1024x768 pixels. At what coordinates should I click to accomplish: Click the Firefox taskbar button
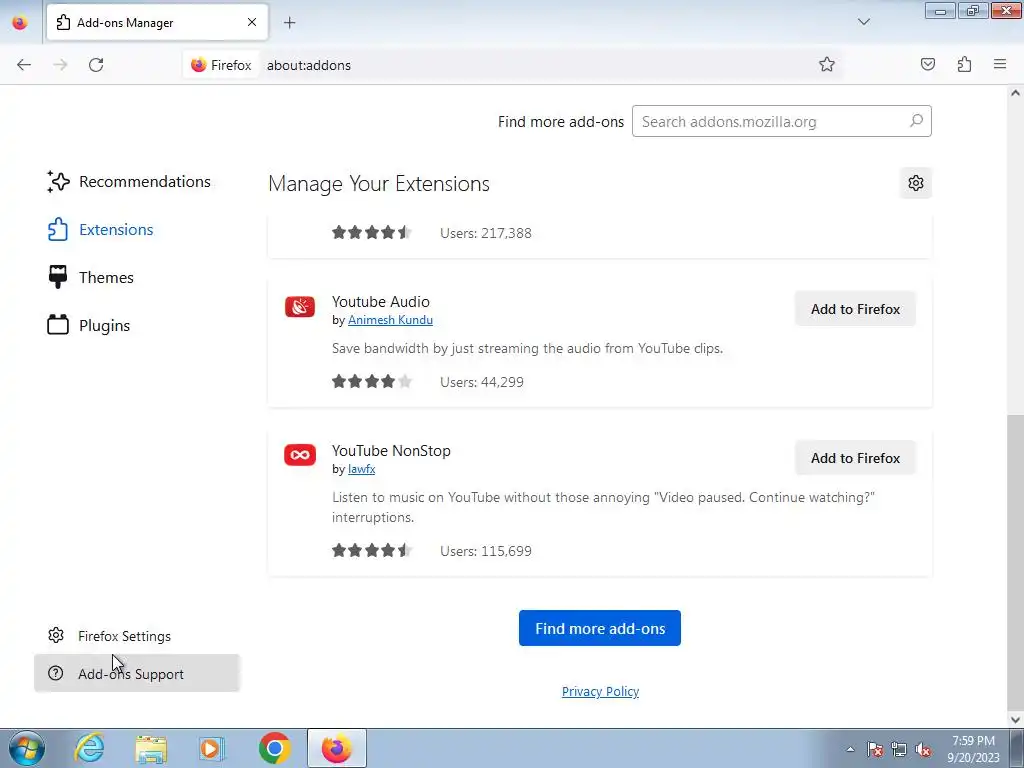click(336, 748)
